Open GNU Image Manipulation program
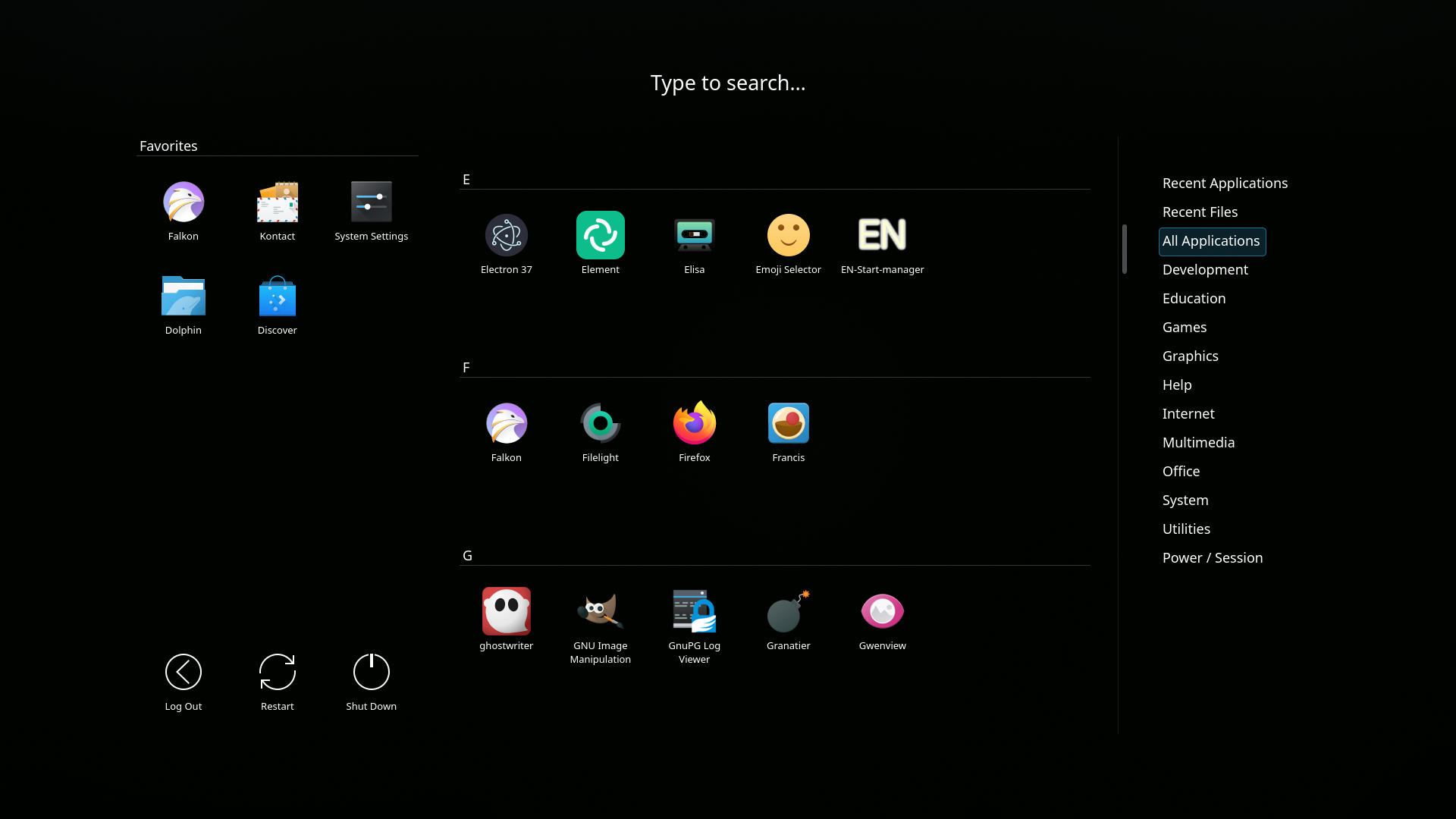The image size is (1456, 819). coord(600,619)
